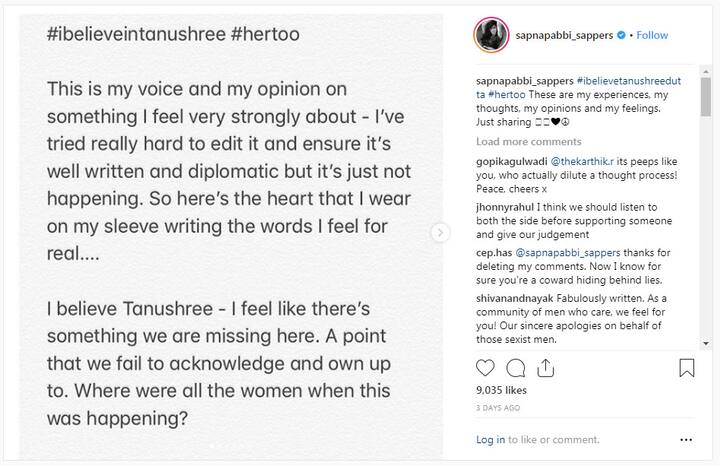The width and height of the screenshot is (720, 466).
Task: Open sapnapabbi_sappers profile picture
Action: pos(491,35)
